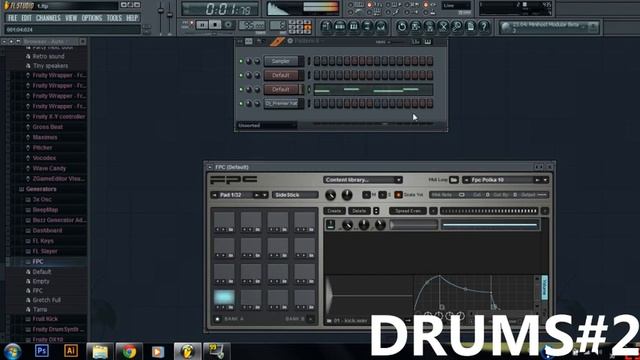Open the graph editor icon in step sequencer
This screenshot has width=640, height=360.
coord(416,42)
